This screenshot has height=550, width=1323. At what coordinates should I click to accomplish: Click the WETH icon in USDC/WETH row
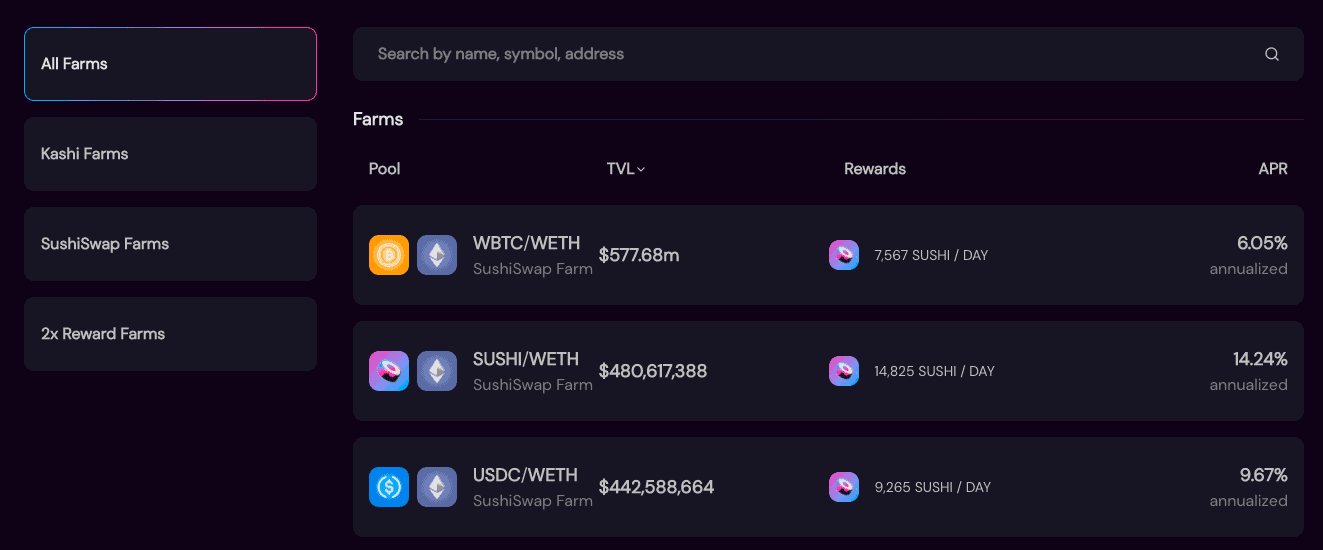[437, 487]
